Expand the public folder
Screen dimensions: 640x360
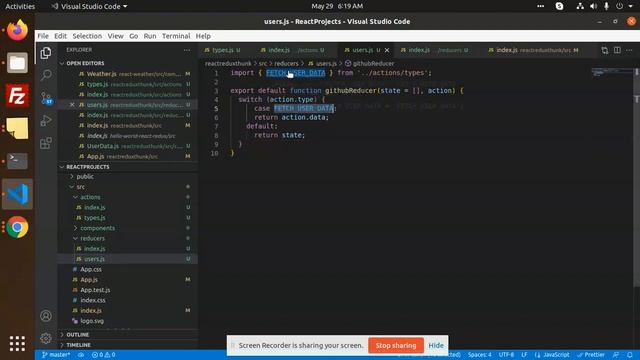(x=85, y=177)
